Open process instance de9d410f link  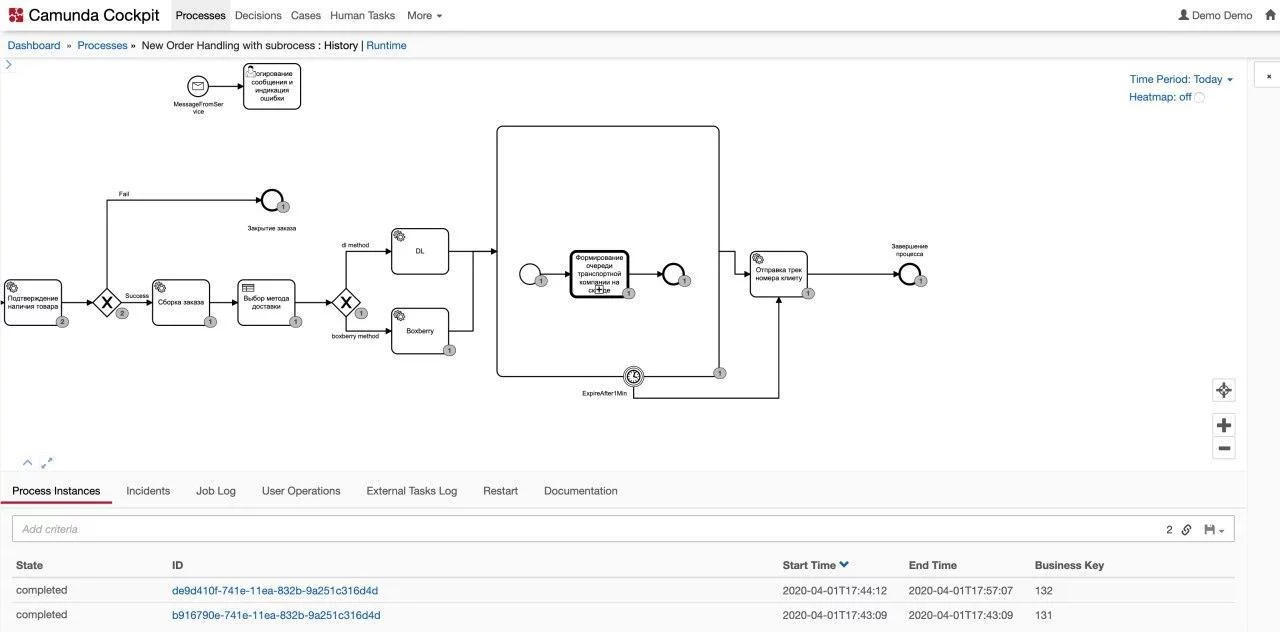[275, 591]
